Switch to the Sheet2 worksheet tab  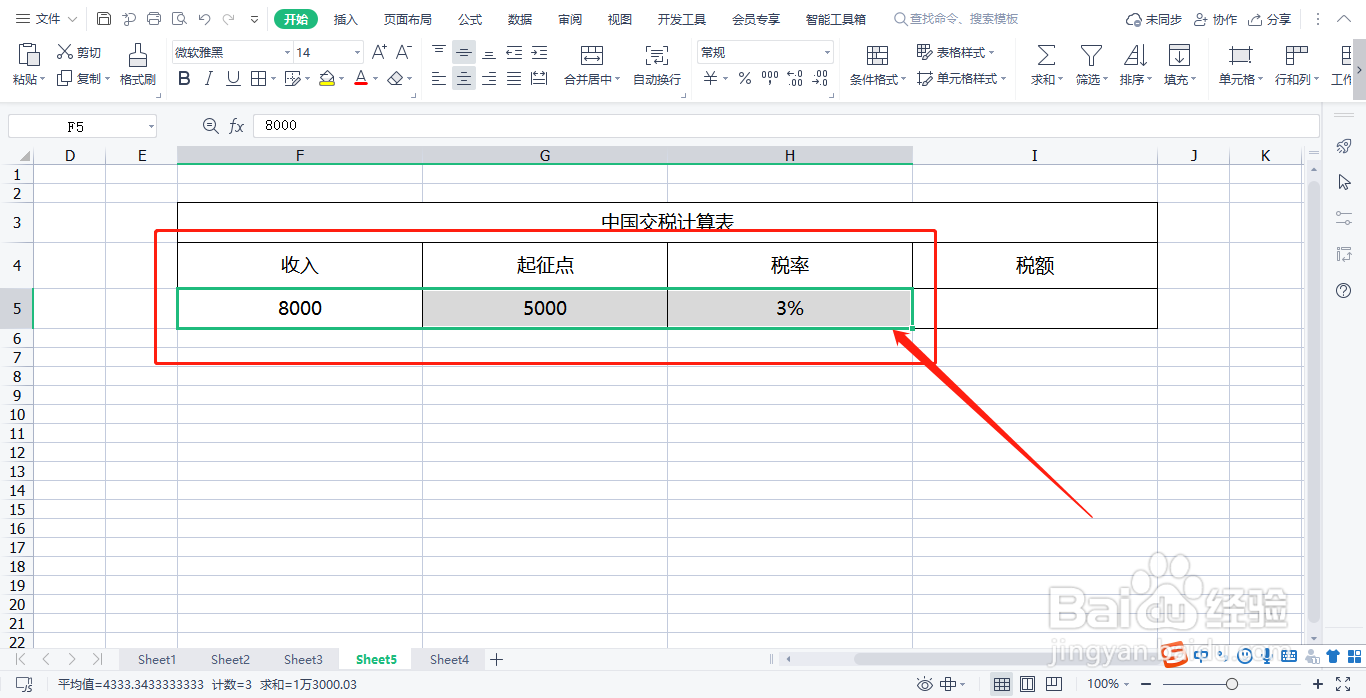[229, 659]
